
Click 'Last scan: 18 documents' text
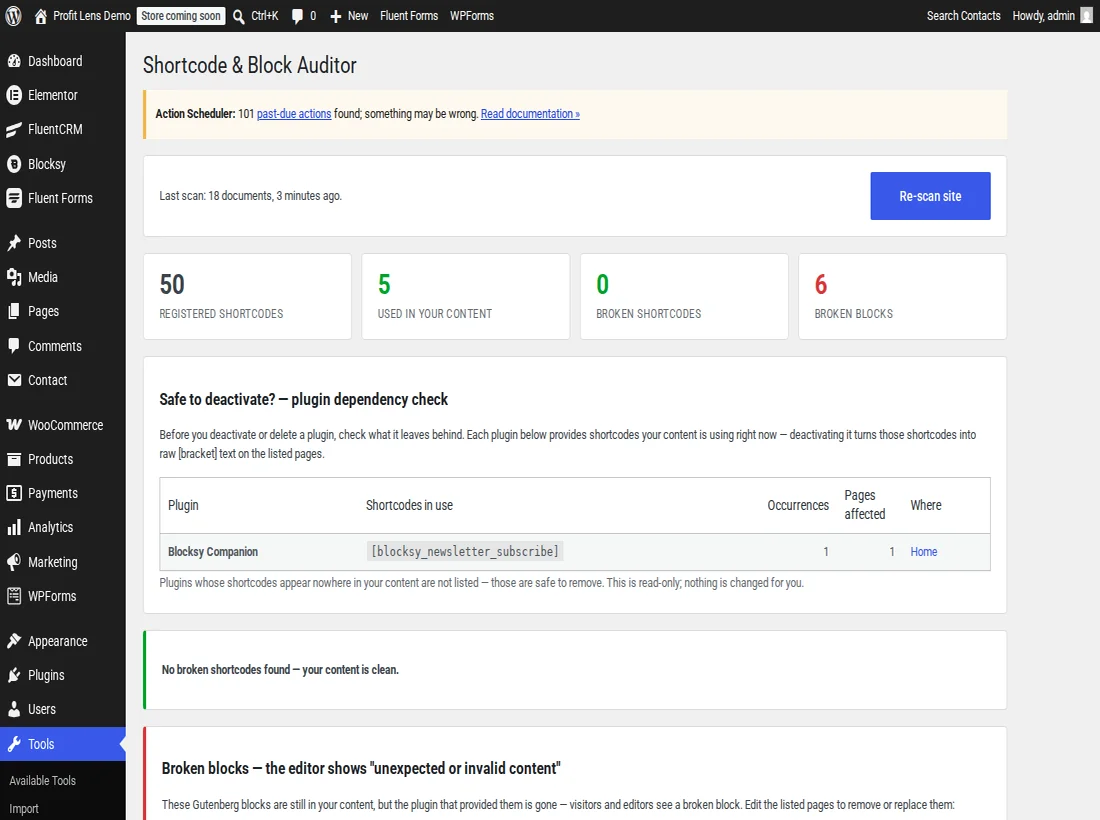pyautogui.click(x=250, y=196)
